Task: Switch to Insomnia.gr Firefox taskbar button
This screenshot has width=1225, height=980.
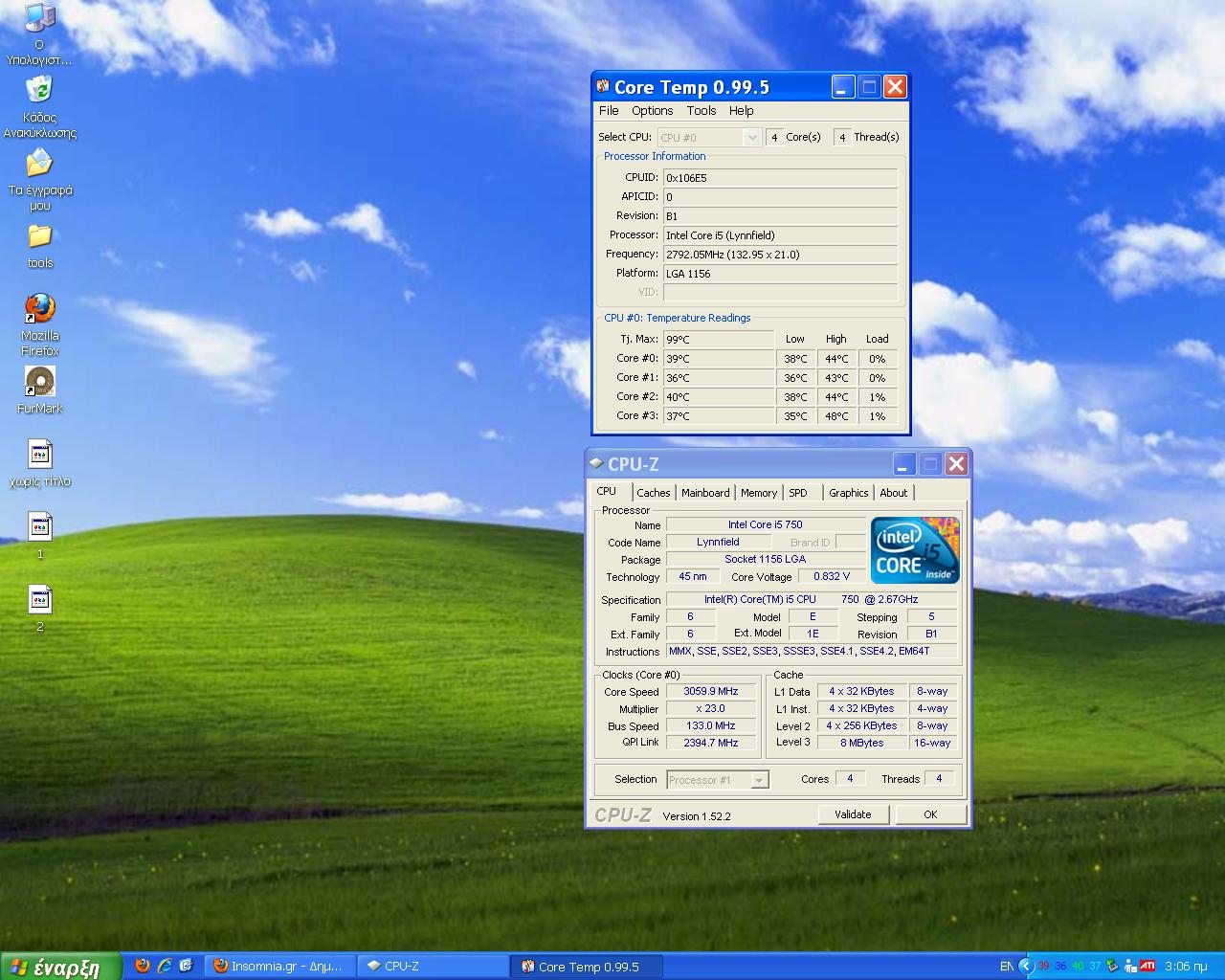Action: 281,966
